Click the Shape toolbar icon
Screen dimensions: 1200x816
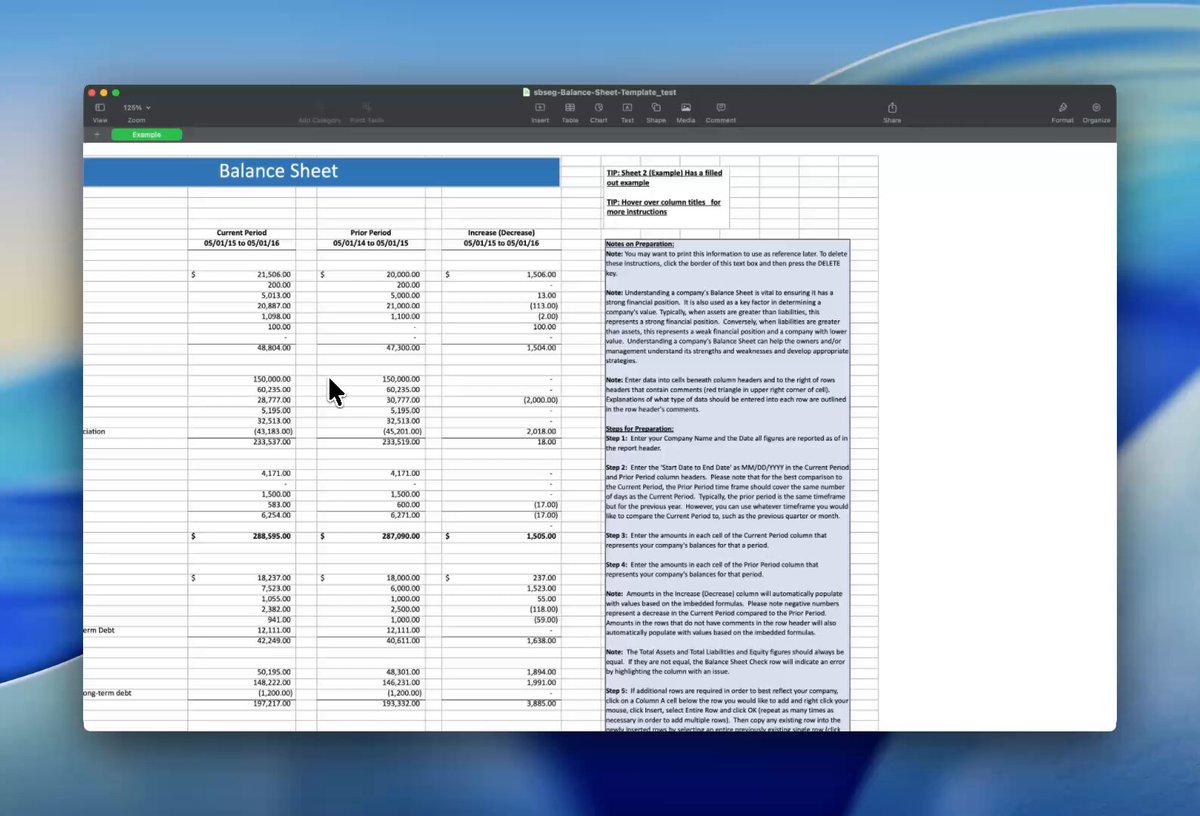click(x=656, y=107)
